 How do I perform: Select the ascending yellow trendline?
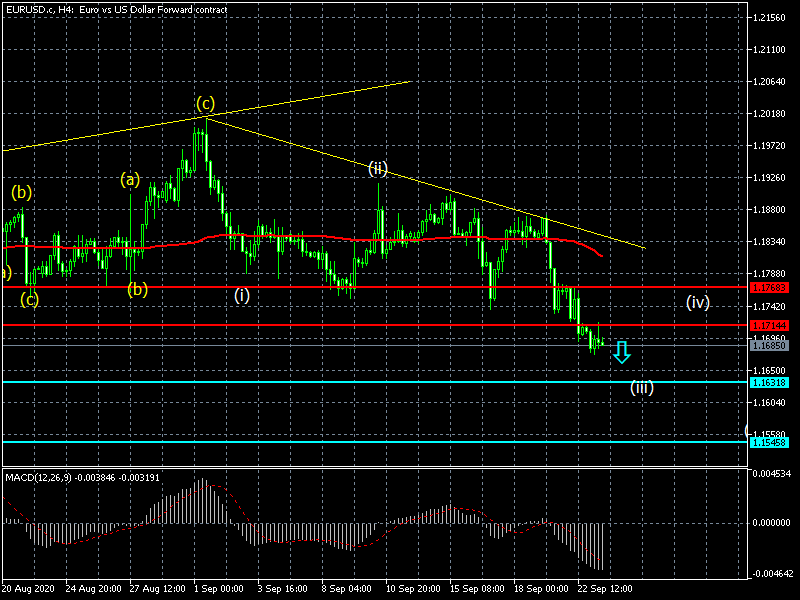(300, 101)
